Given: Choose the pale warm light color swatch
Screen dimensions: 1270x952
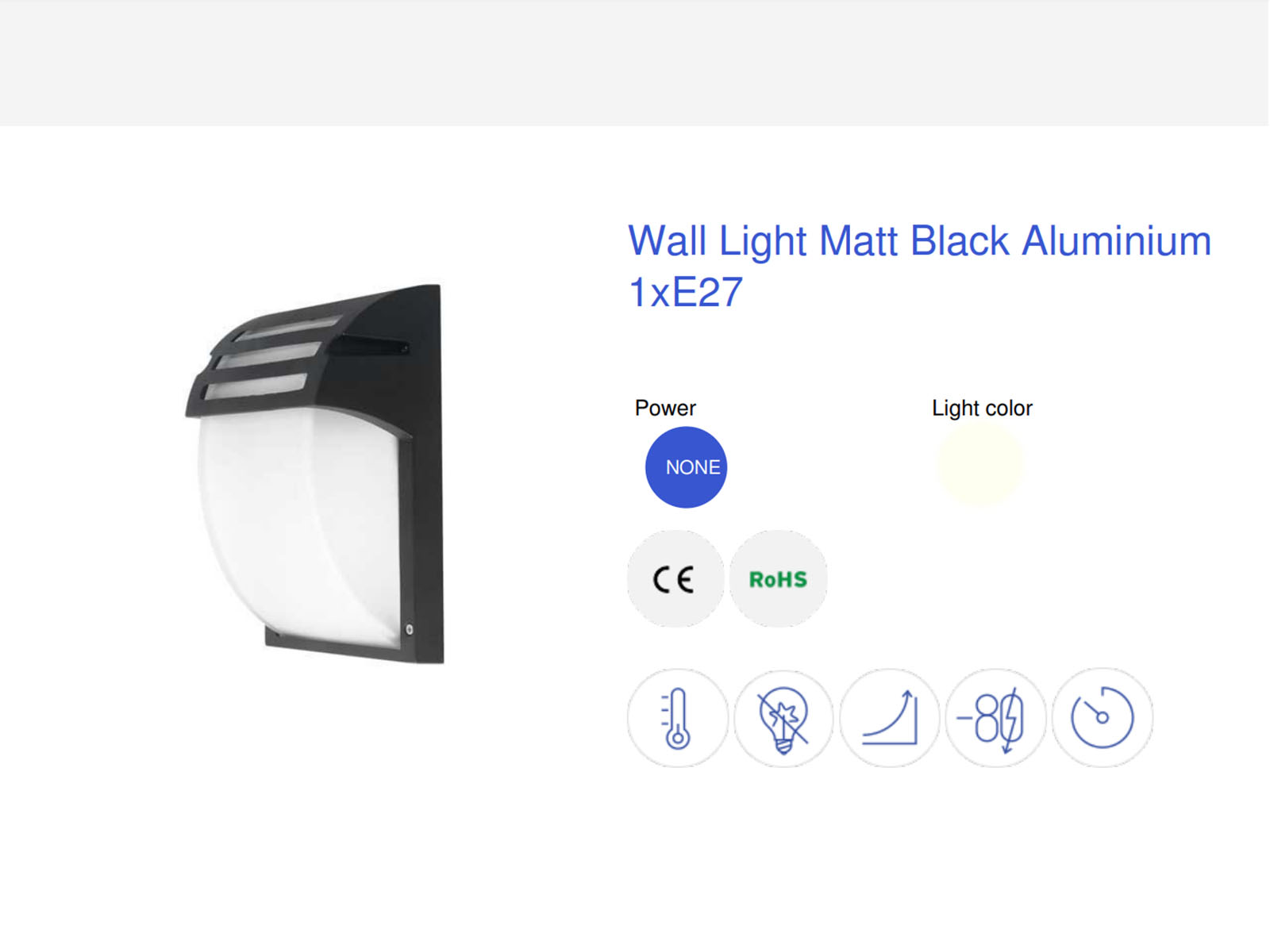Looking at the screenshot, I should [x=981, y=465].
